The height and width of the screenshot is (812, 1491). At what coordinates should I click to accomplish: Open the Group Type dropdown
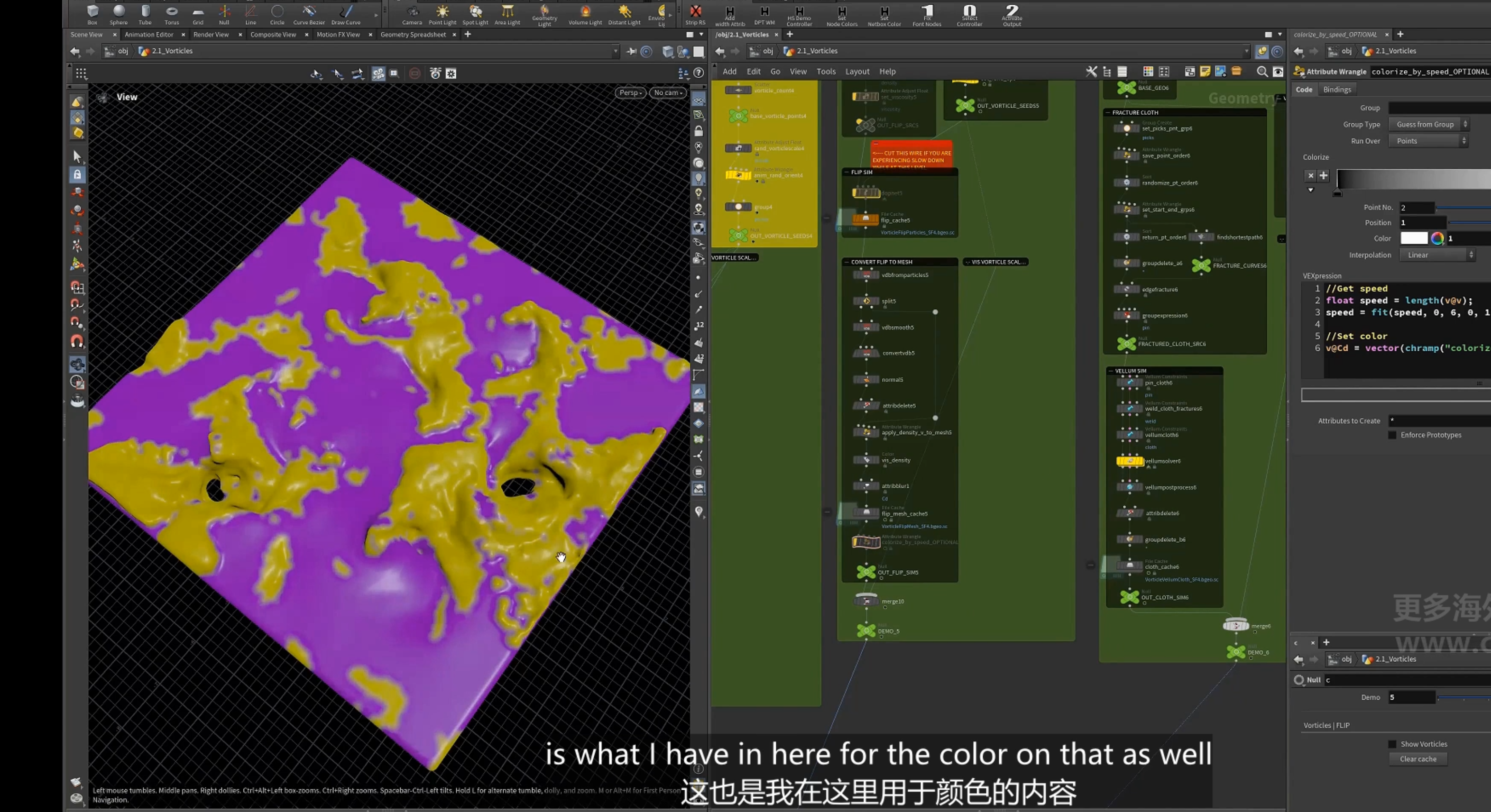click(1428, 124)
